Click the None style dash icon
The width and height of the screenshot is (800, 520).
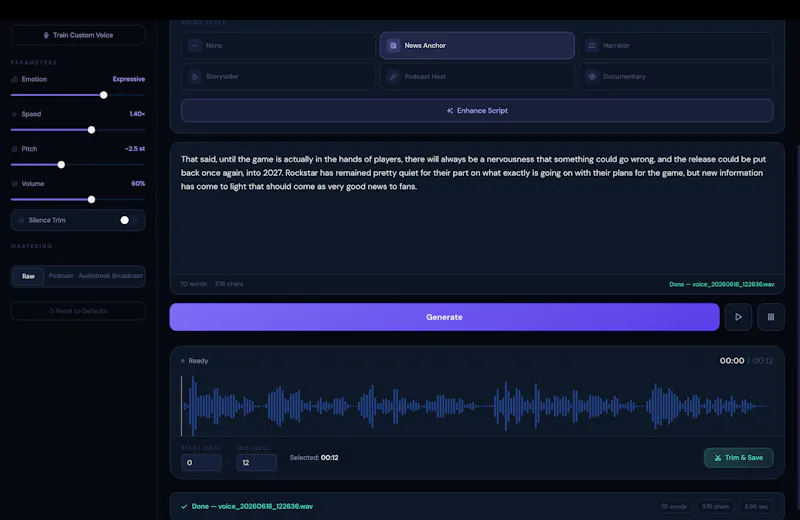click(x=194, y=45)
